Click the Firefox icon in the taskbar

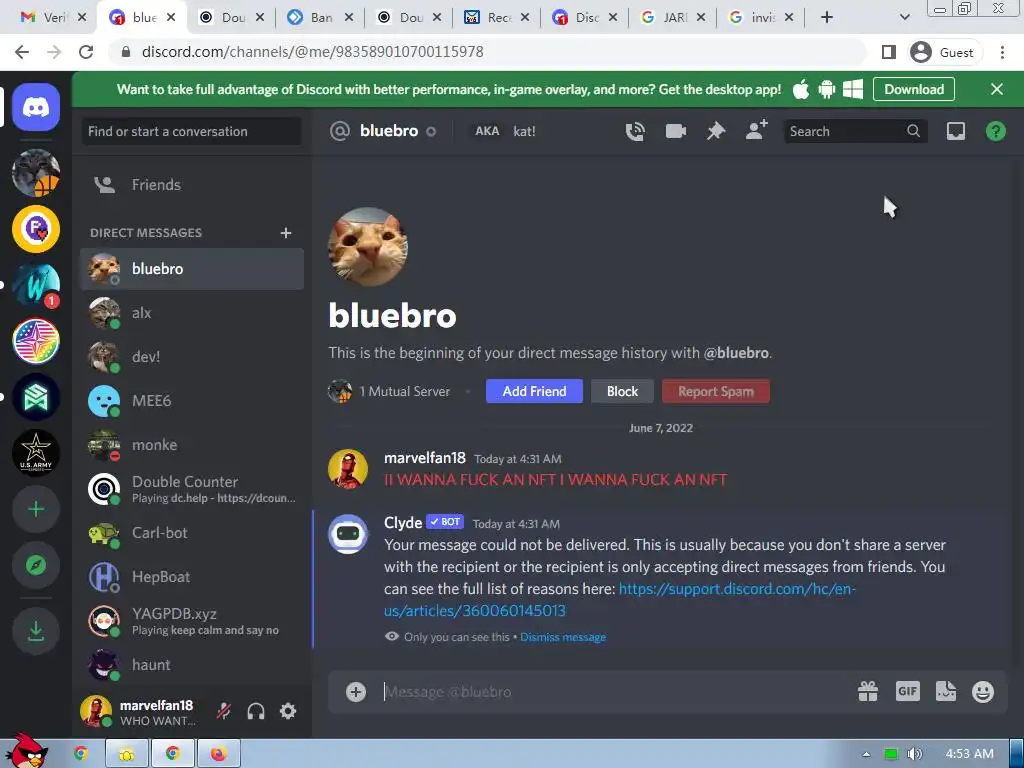point(218,754)
